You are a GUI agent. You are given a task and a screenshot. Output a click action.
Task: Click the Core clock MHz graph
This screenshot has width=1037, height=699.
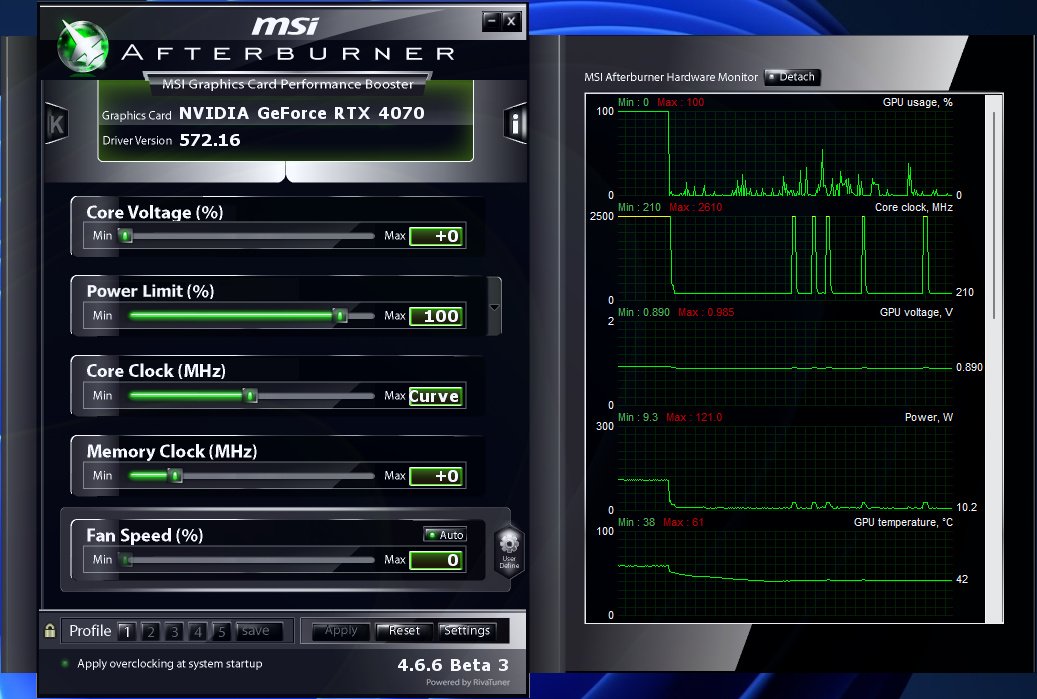tap(785, 258)
